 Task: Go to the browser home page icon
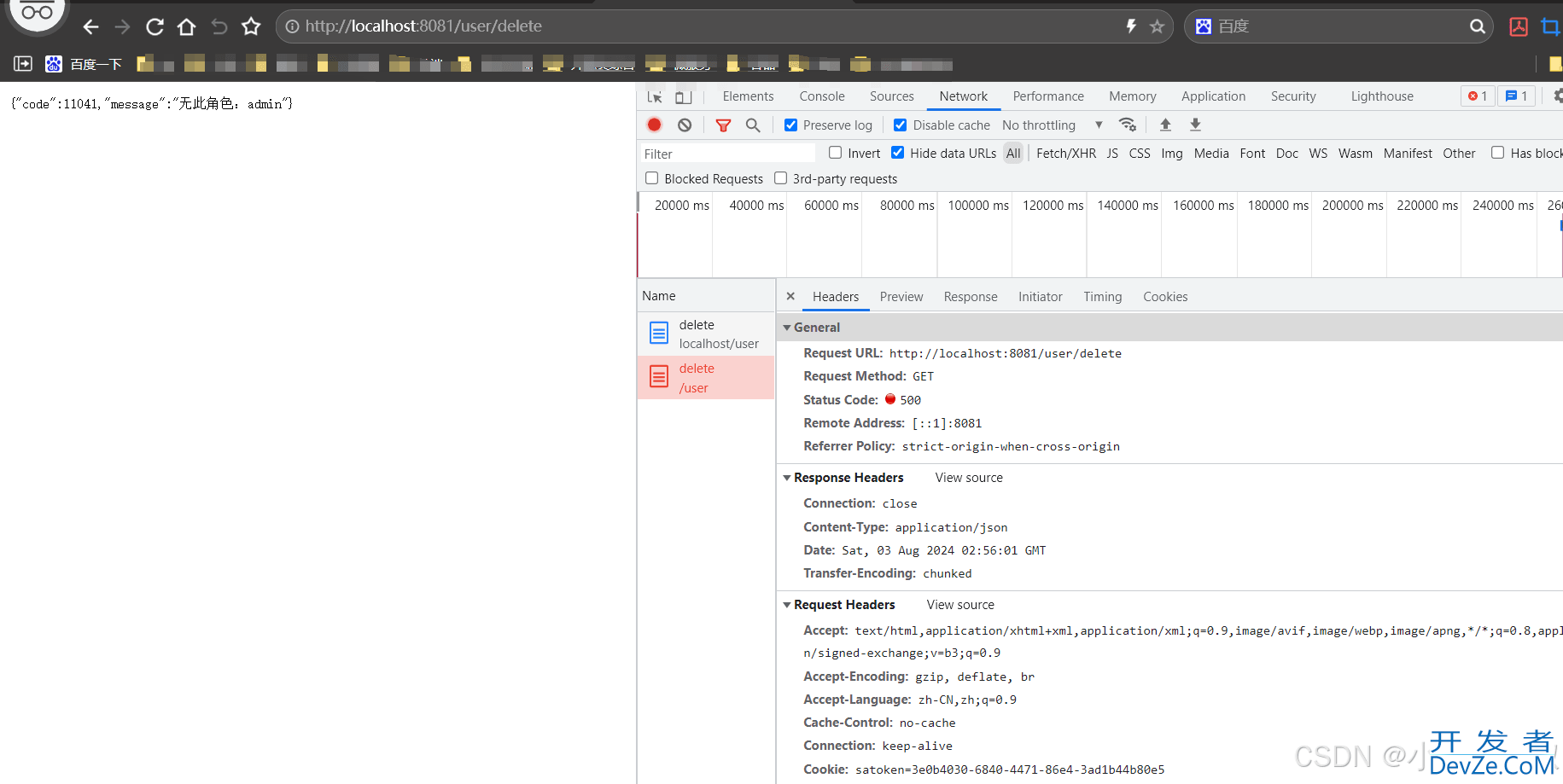coord(186,27)
